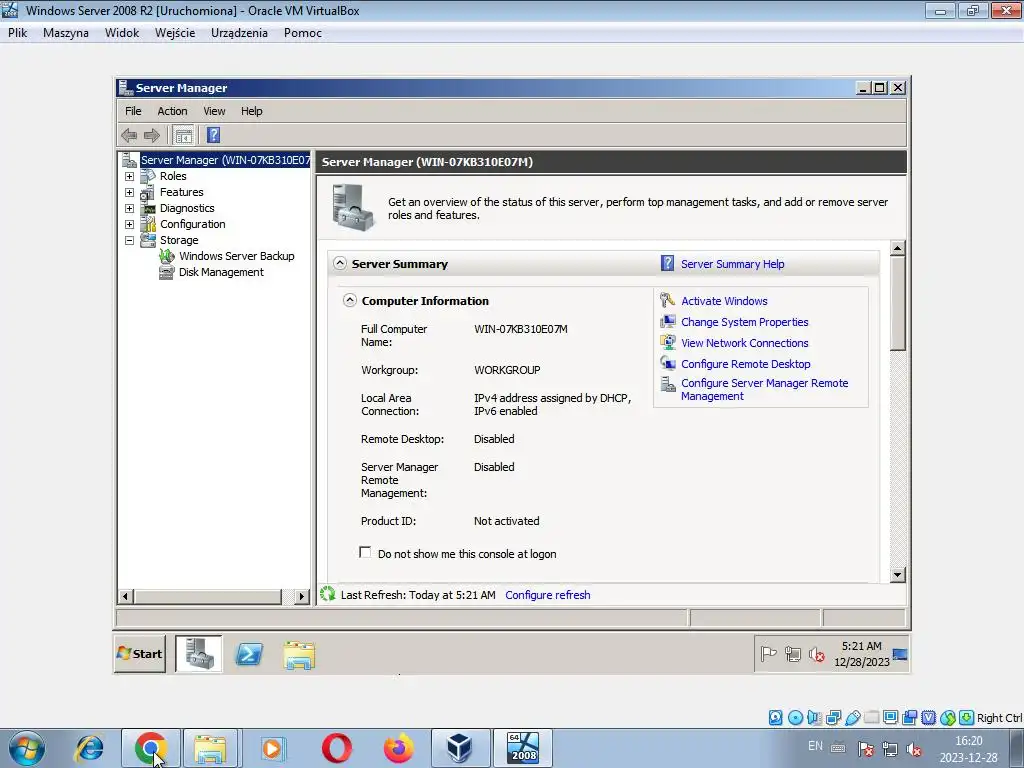The image size is (1024, 768).
Task: Check 'Do not show me this console at logon'
Action: [365, 552]
